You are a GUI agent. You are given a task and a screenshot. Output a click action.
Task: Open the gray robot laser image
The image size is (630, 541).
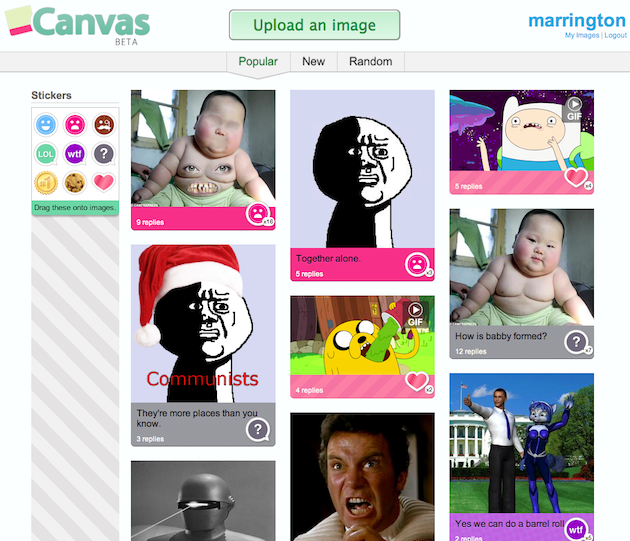point(203,501)
